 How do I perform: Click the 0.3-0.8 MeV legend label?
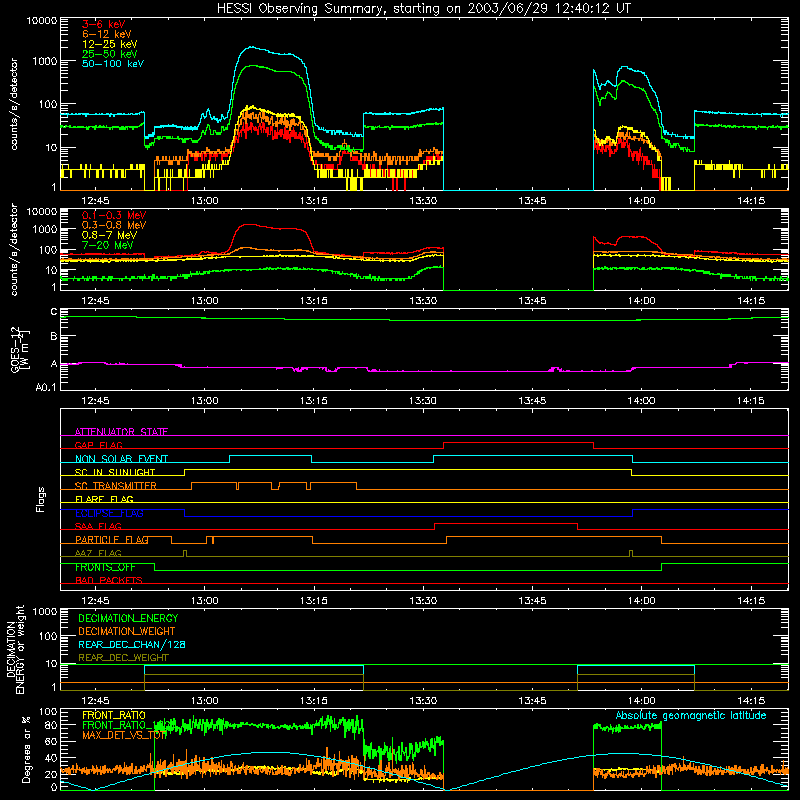coord(114,225)
